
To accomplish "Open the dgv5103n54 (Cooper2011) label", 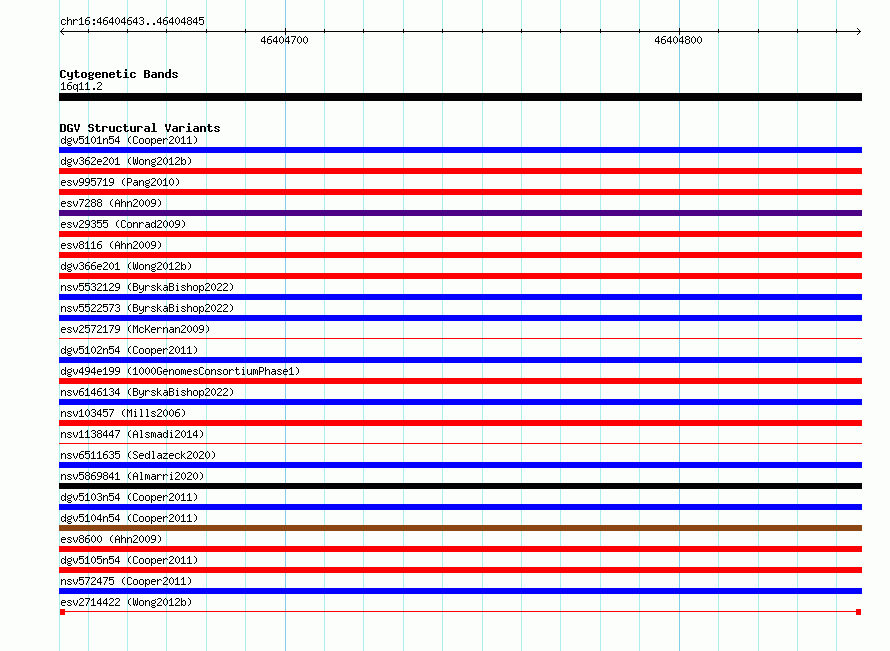I will [x=129, y=497].
